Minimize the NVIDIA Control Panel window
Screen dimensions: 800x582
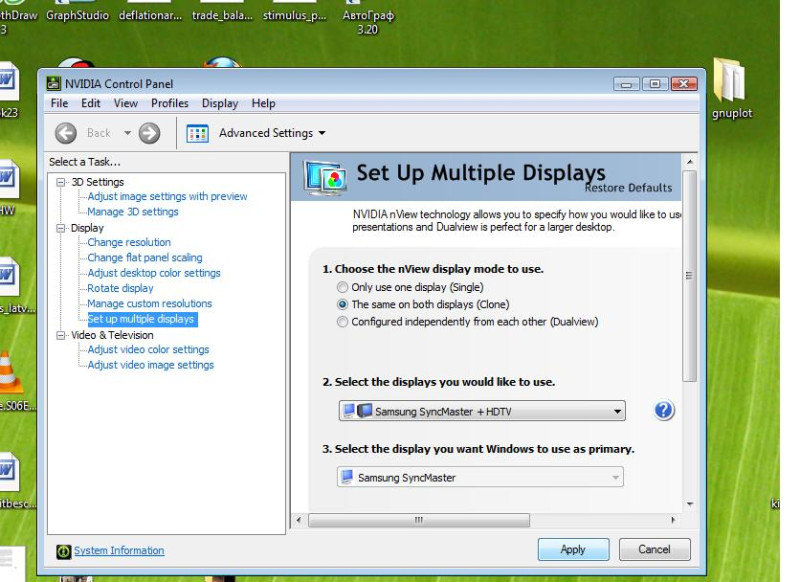[627, 84]
